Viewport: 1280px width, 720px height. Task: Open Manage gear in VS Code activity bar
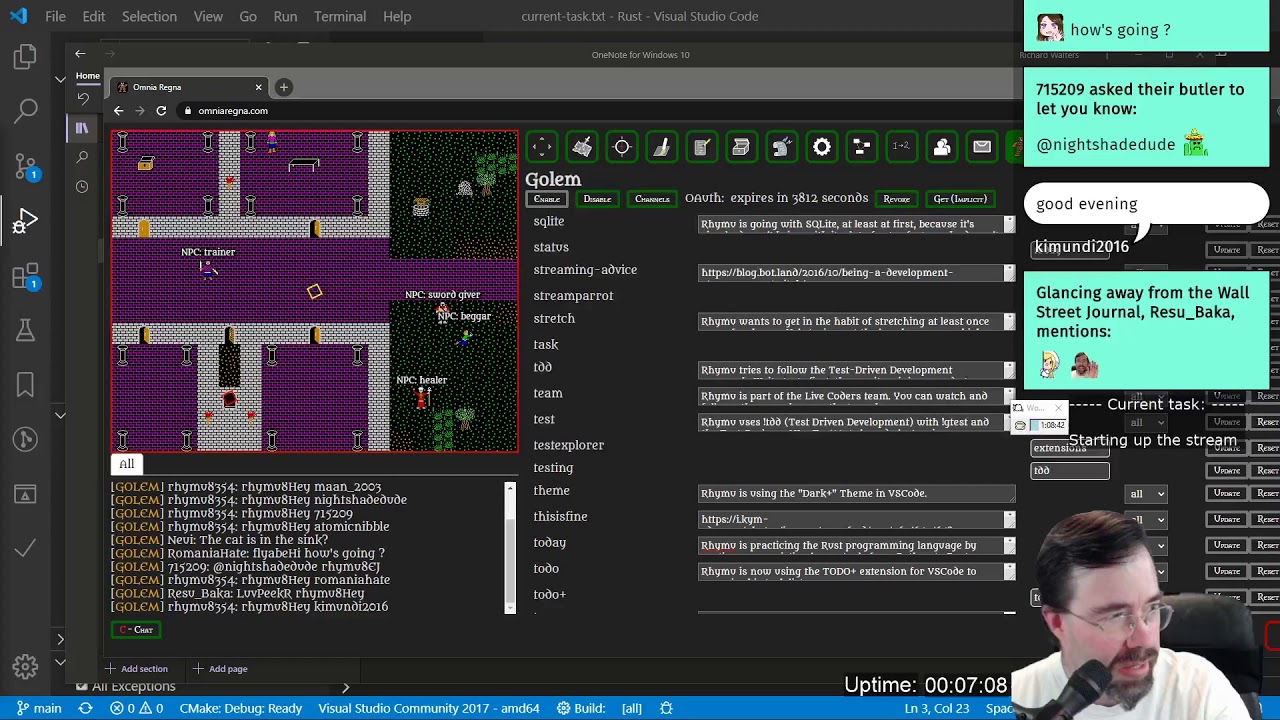coord(25,666)
